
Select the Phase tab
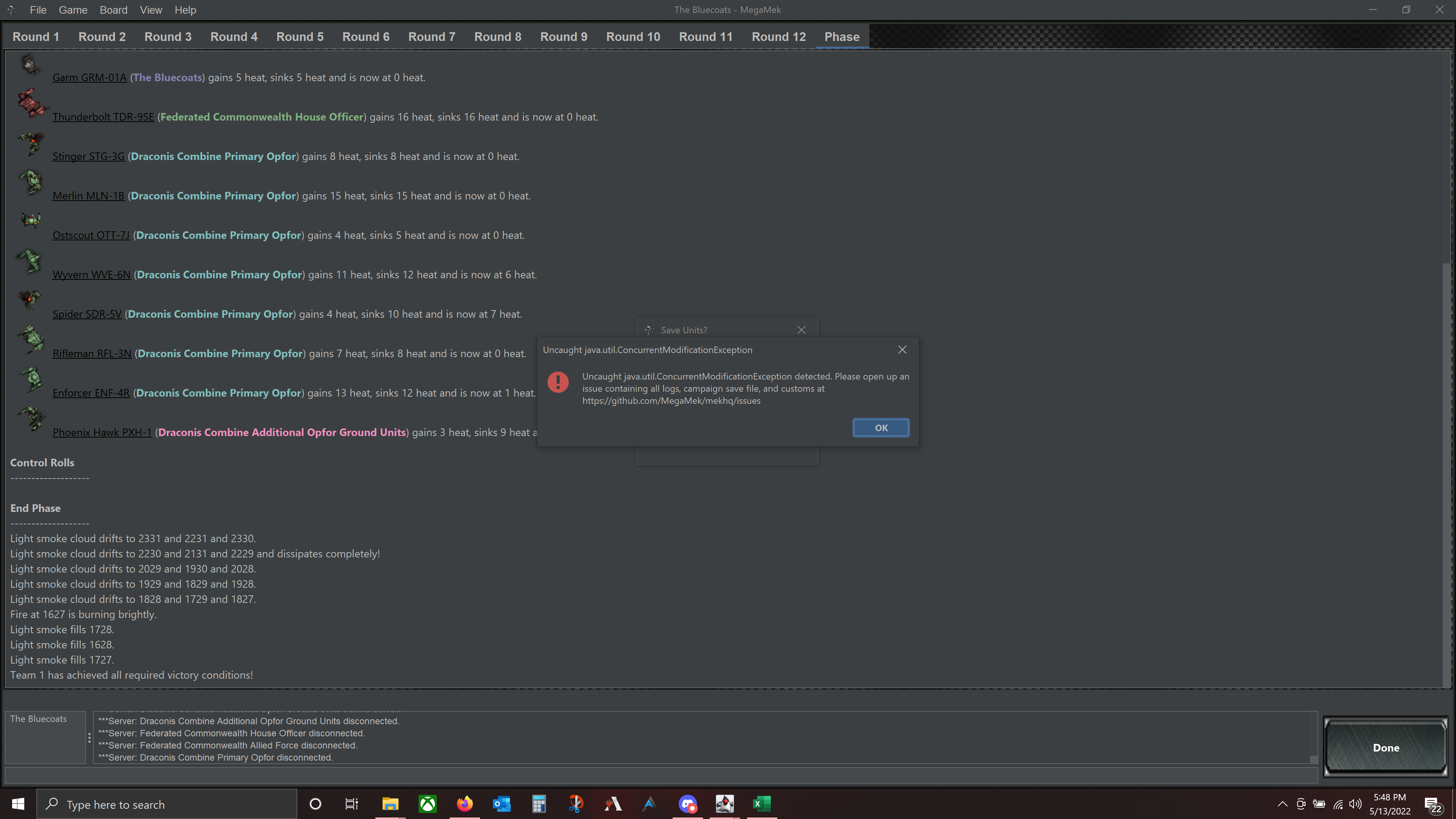[842, 37]
